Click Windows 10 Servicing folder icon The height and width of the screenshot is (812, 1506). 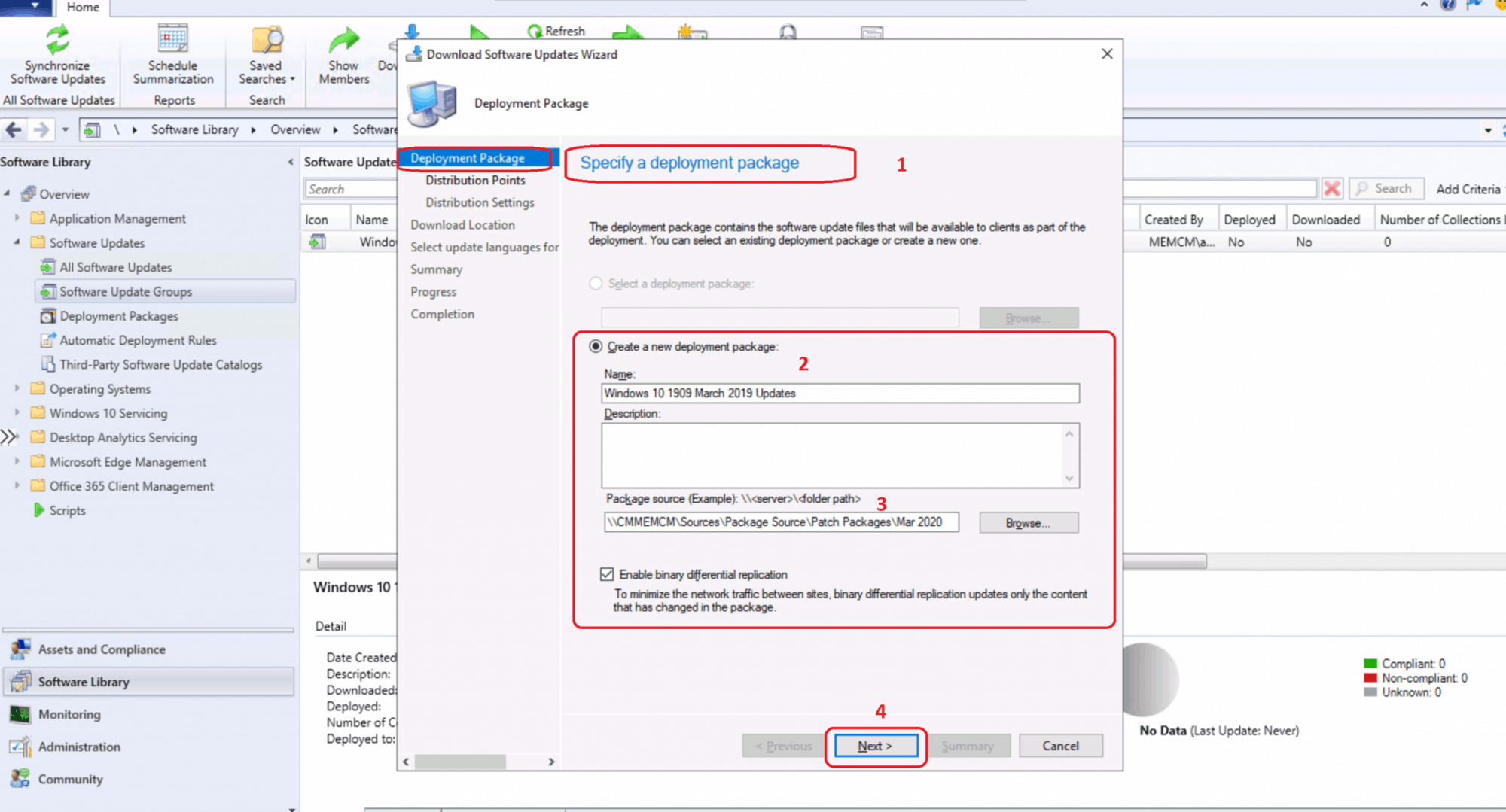pyautogui.click(x=38, y=413)
